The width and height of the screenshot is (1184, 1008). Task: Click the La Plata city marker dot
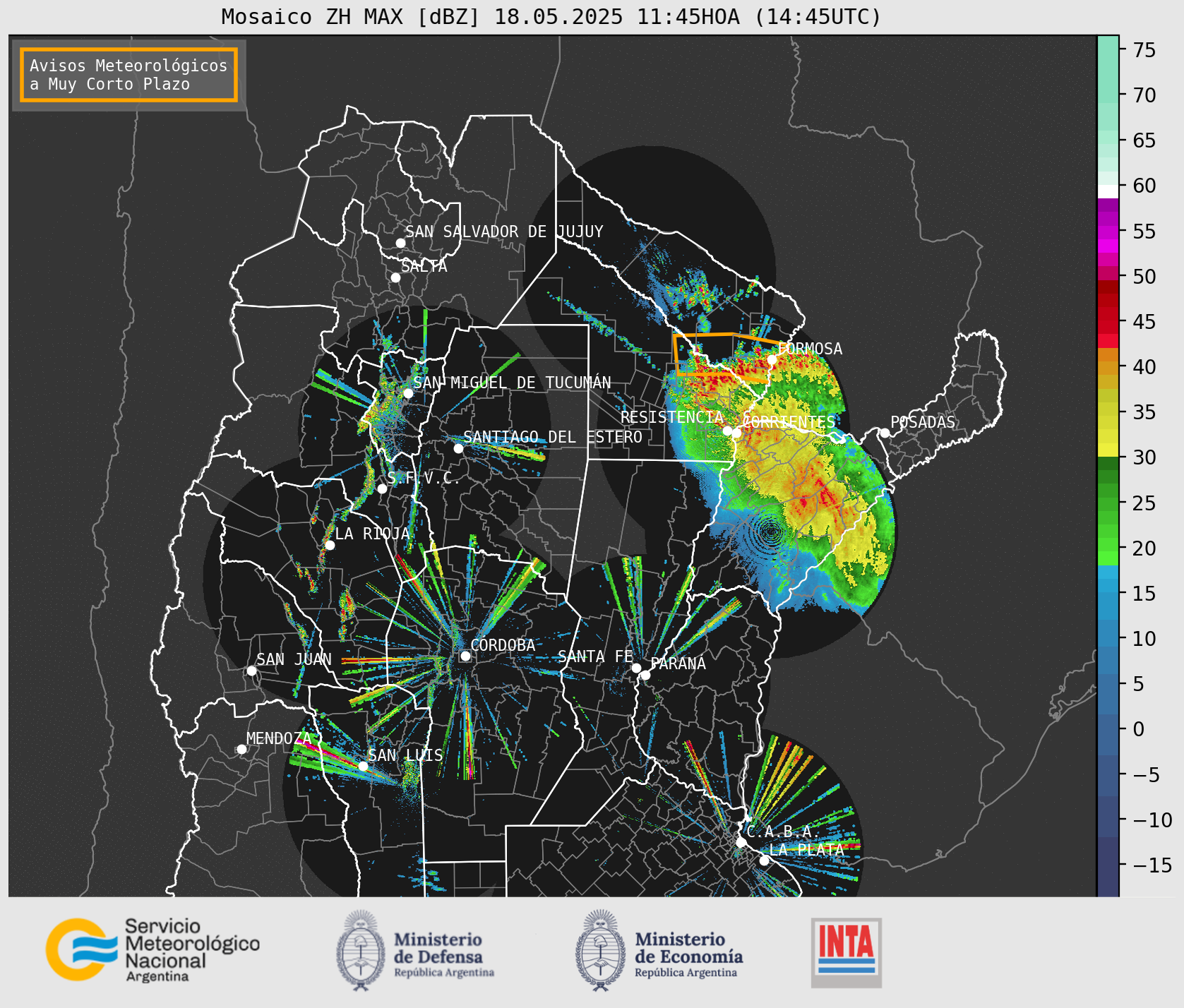[764, 860]
